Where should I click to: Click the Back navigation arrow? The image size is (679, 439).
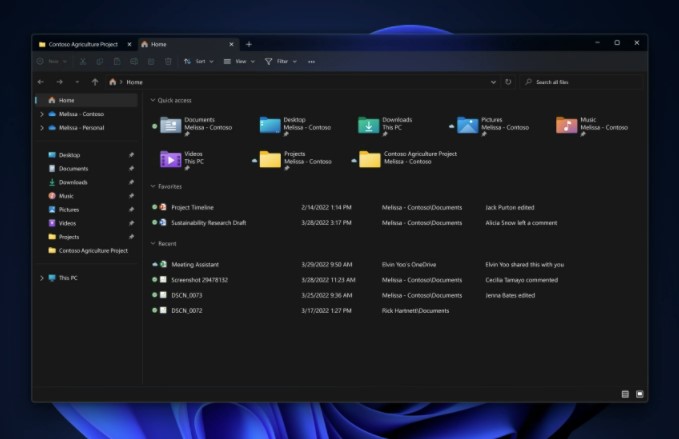[x=41, y=82]
